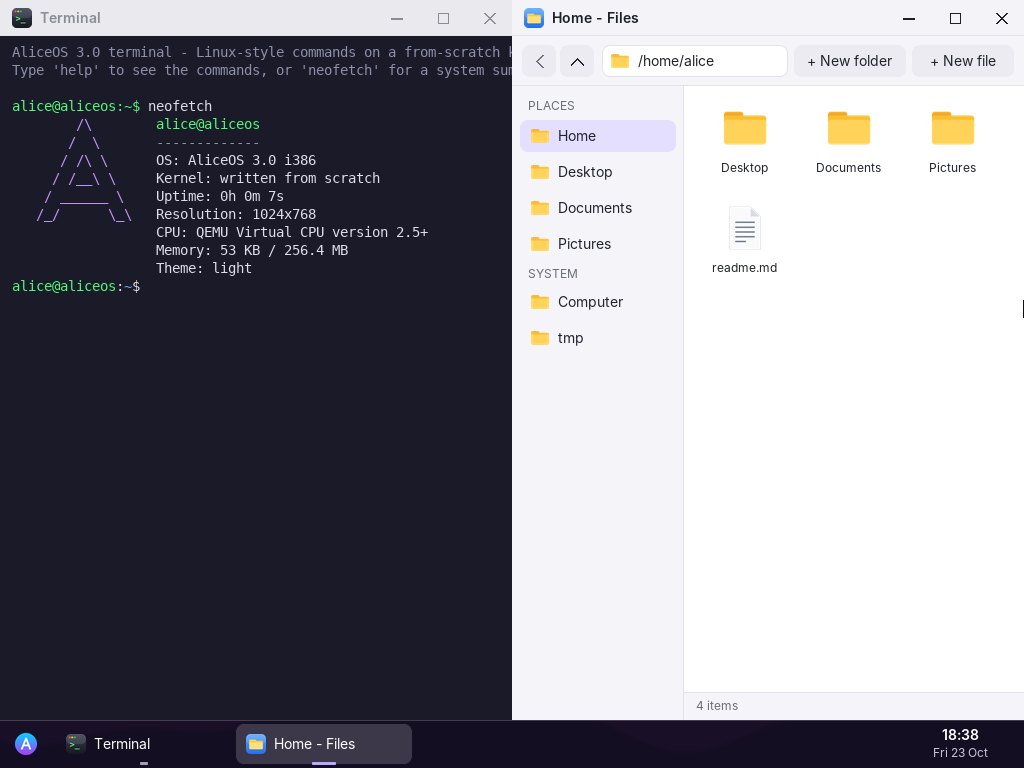This screenshot has height=768, width=1024.
Task: Open Computer in the System sidebar
Action: tap(598, 302)
